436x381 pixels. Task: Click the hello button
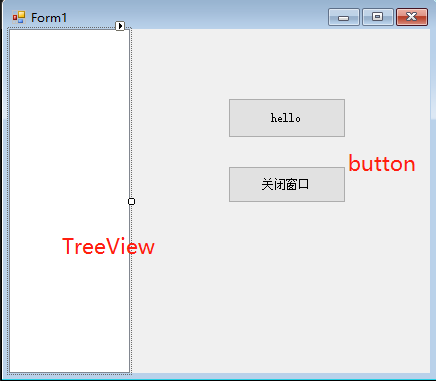click(287, 118)
